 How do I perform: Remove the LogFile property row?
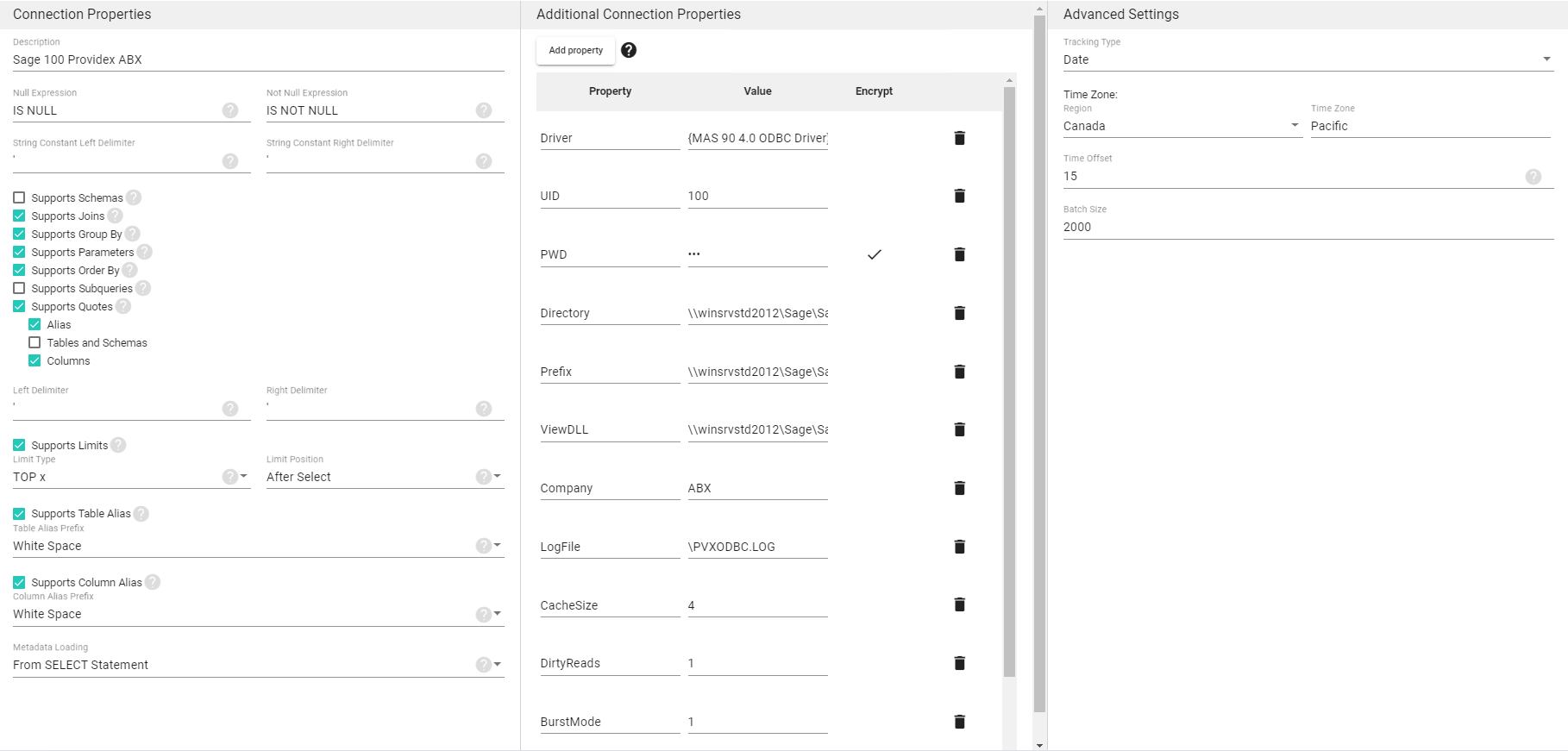(959, 547)
